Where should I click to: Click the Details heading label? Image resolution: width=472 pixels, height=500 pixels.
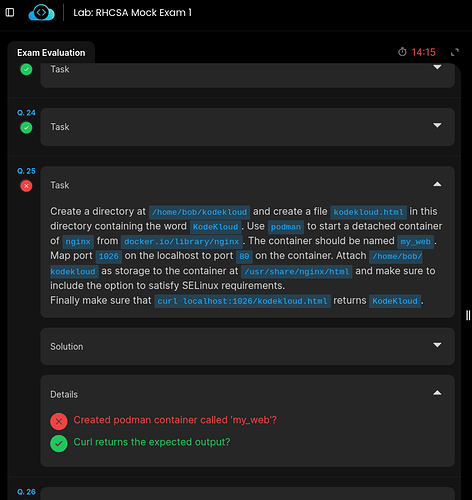64,395
